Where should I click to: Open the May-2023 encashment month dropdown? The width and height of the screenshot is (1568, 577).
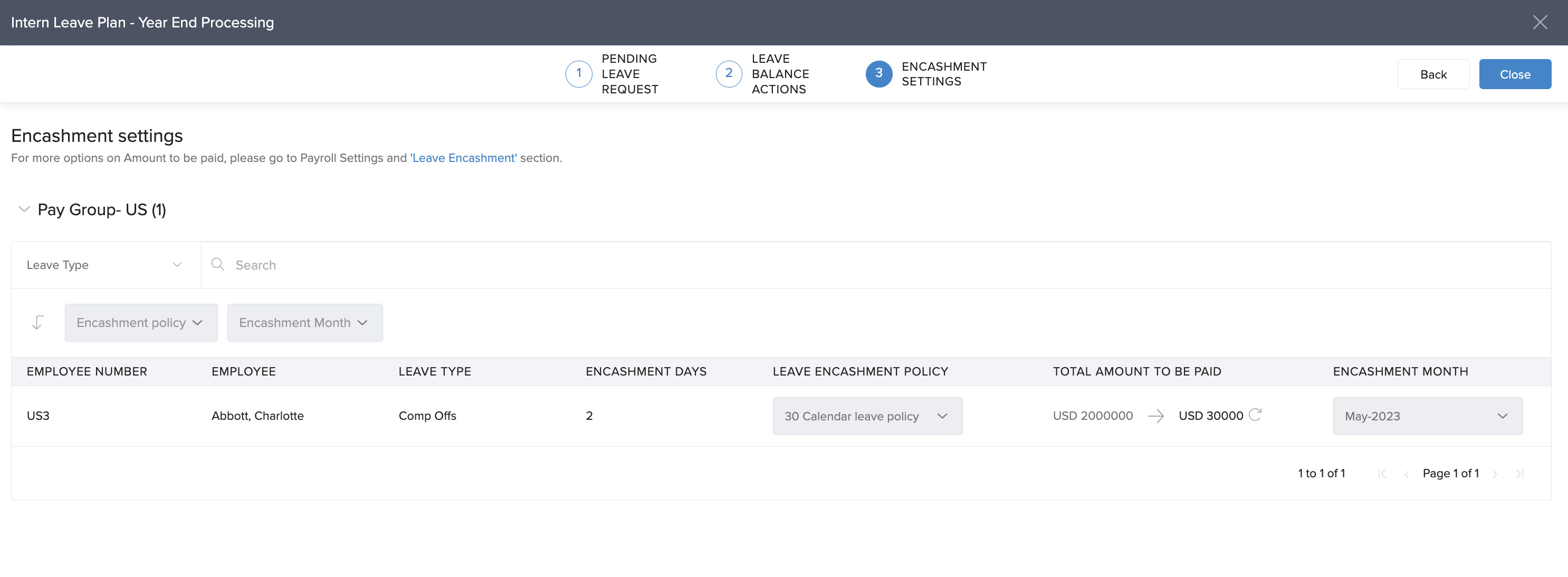(1427, 416)
